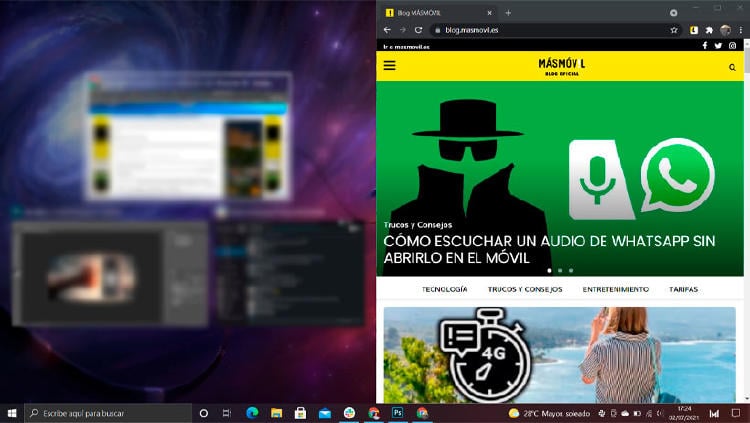750x423 pixels.
Task: Open the yellow extension icon in Chrome toolbar
Action: (694, 30)
